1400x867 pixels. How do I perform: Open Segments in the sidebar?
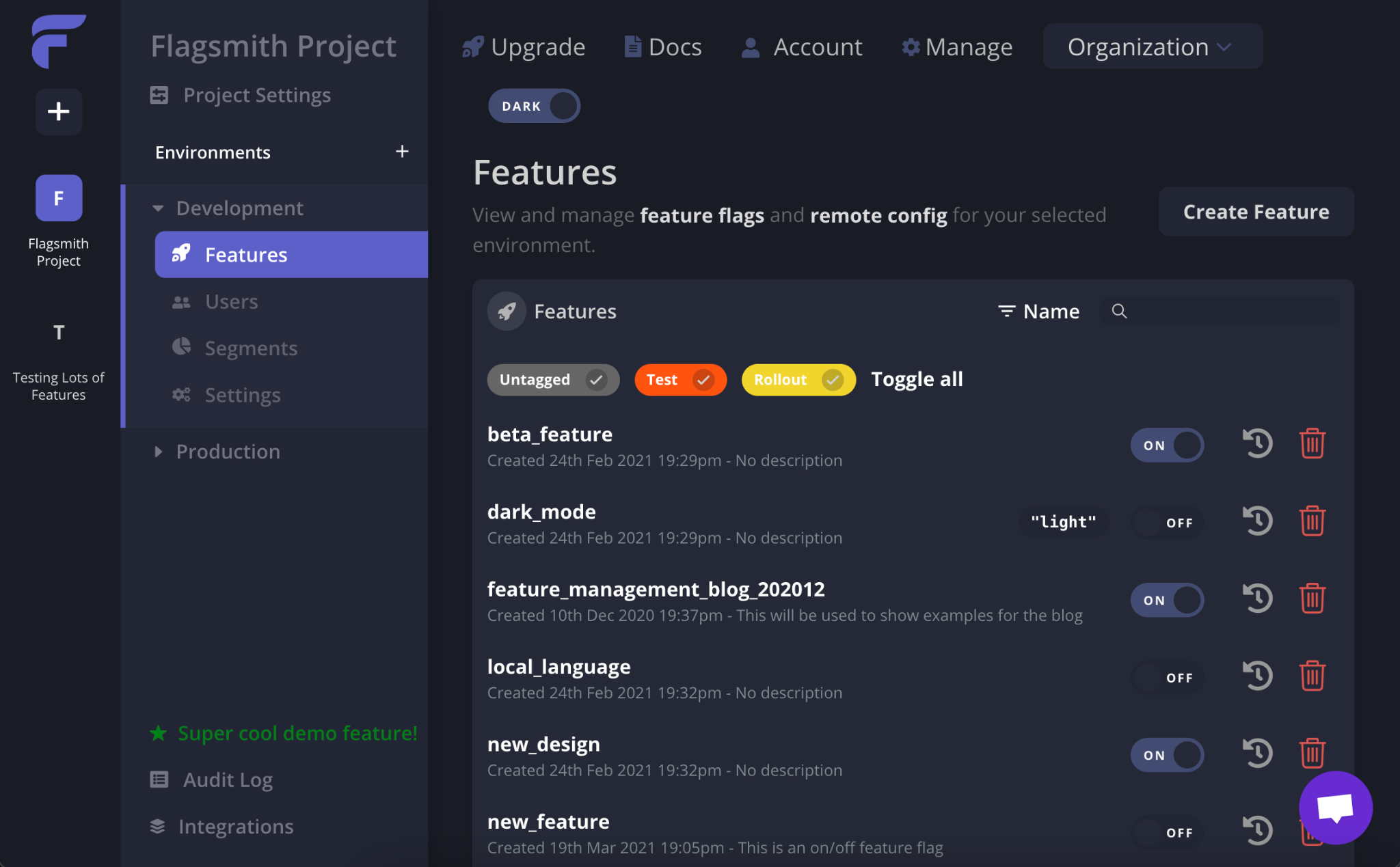click(251, 348)
